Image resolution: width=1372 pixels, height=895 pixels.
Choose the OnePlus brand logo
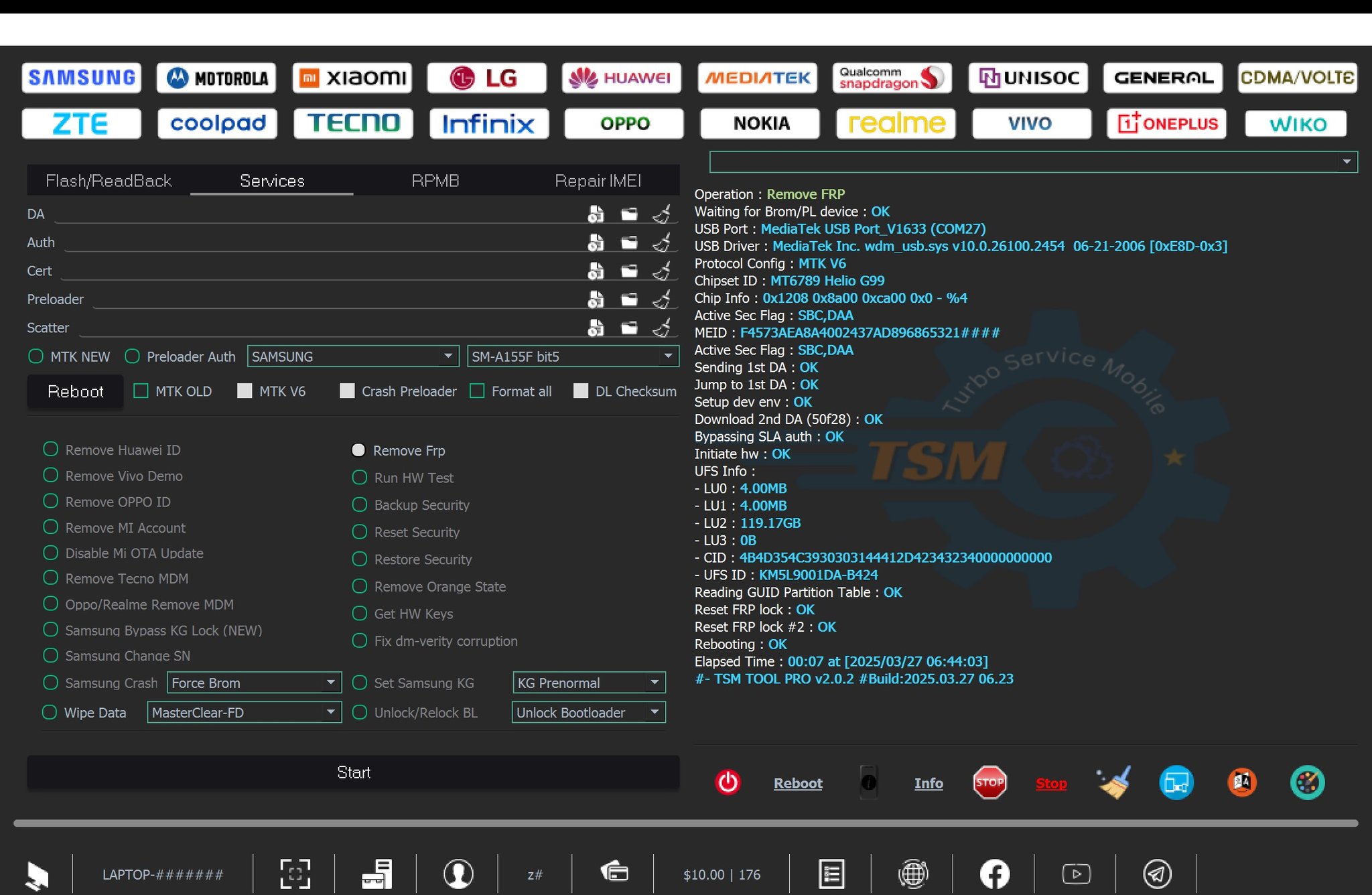point(1167,123)
